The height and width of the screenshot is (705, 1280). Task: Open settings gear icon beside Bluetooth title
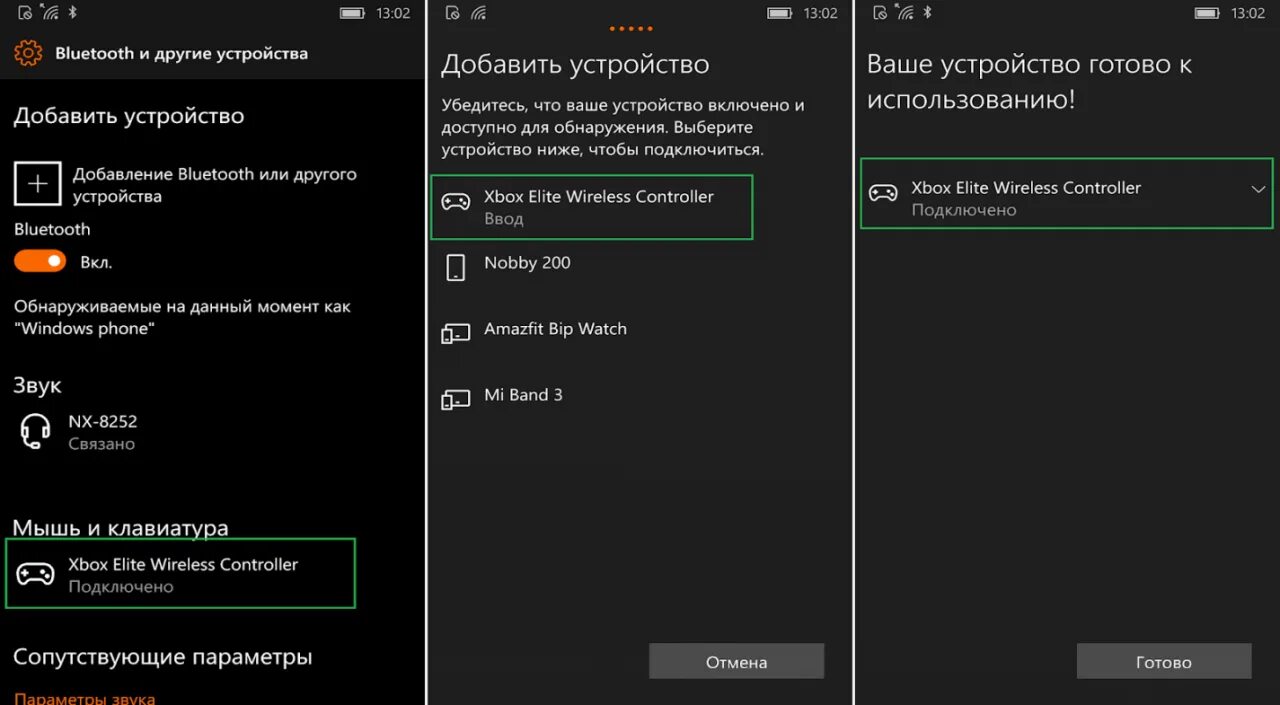coord(28,53)
